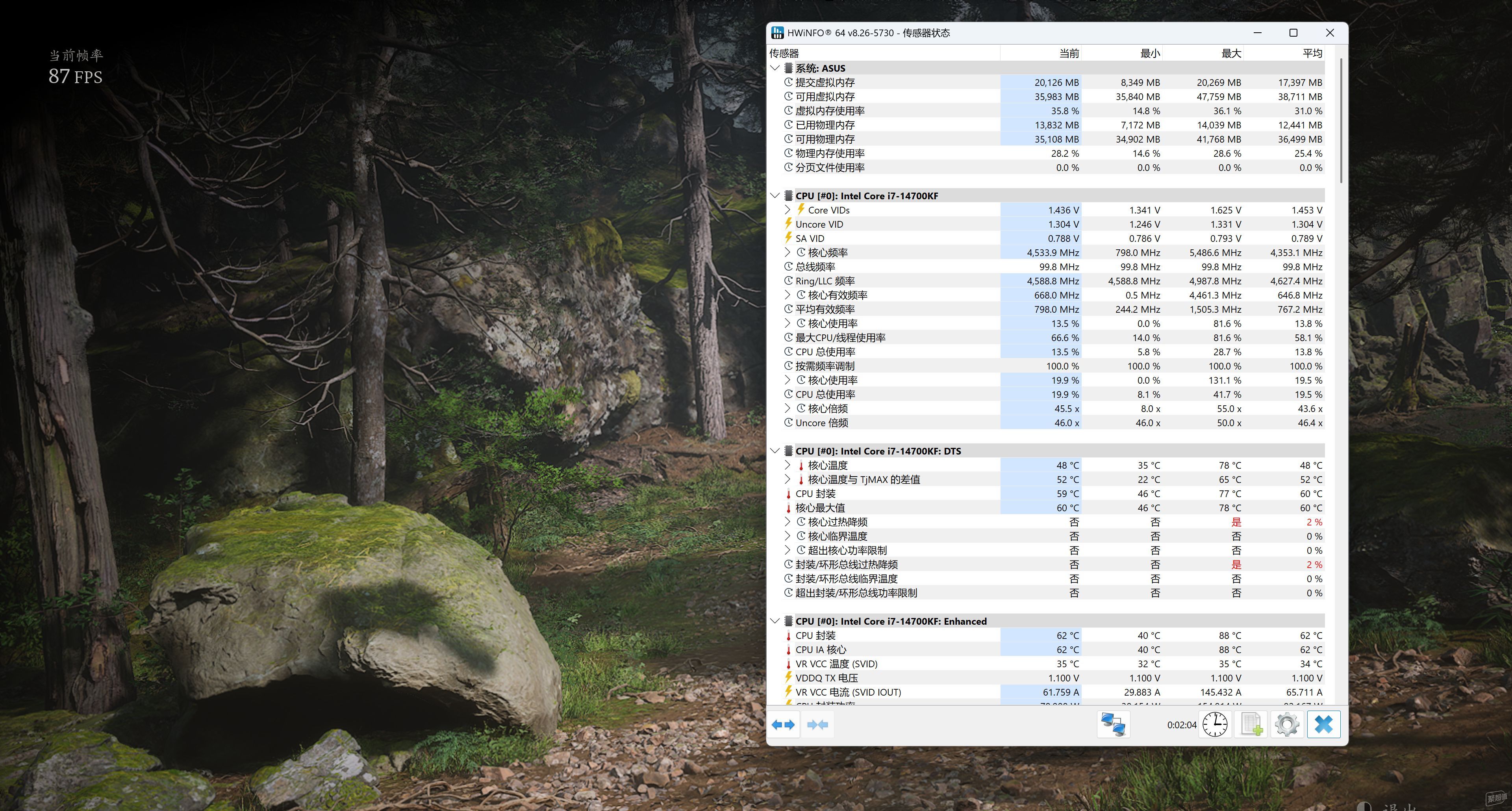Click the HWiNFO app icon in title bar

pyautogui.click(x=778, y=33)
